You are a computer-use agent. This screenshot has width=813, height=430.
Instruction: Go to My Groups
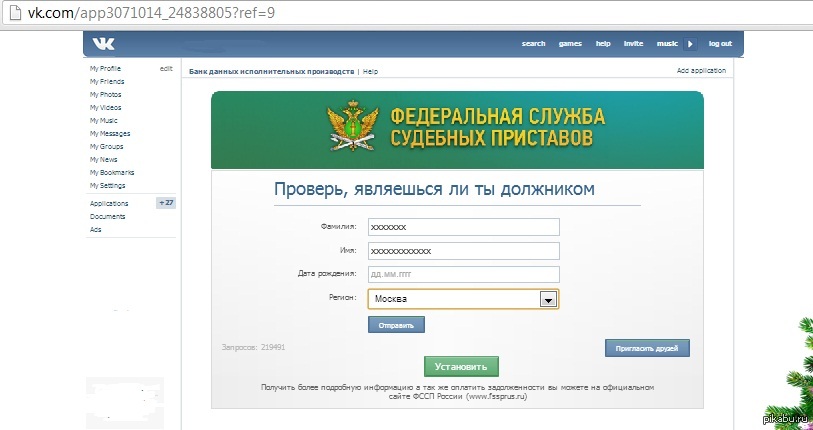click(x=106, y=146)
